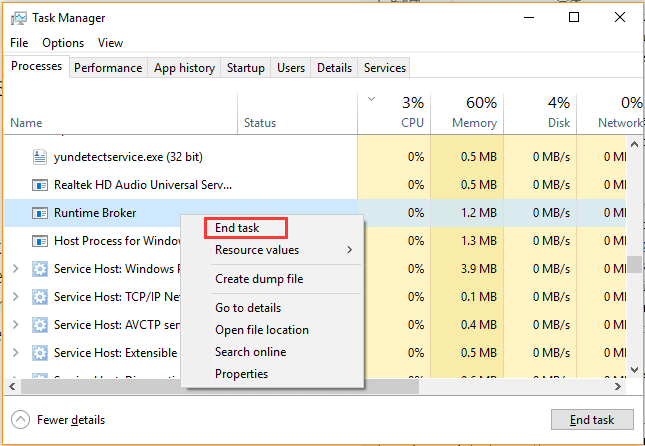This screenshot has height=446, width=645.
Task: Click the horizontal scrollbar right arrow
Action: click(618, 386)
